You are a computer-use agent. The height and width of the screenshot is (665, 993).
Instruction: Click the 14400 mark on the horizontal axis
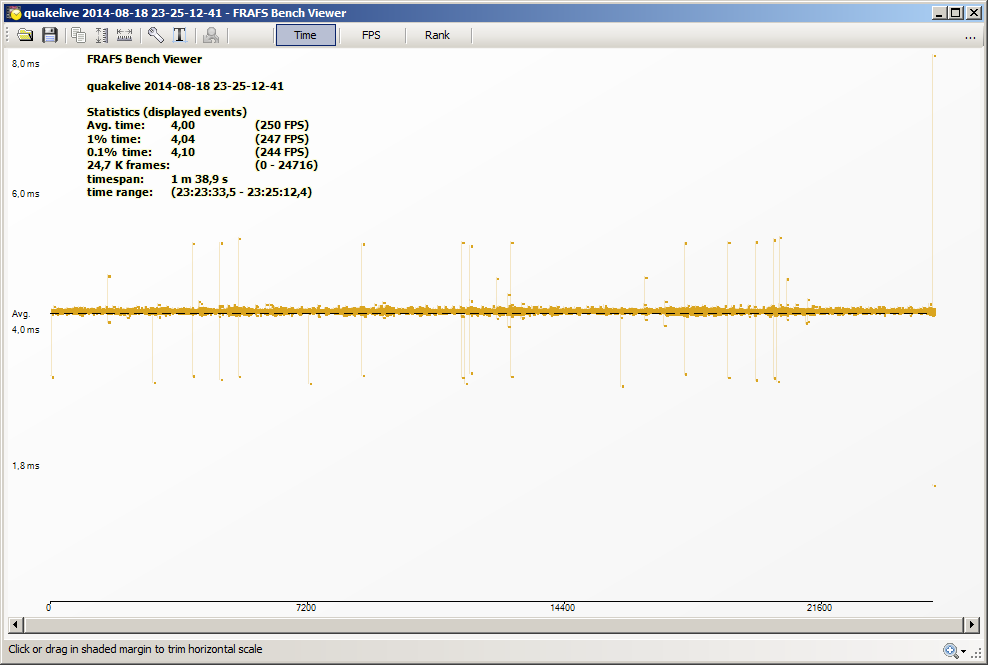pos(562,608)
